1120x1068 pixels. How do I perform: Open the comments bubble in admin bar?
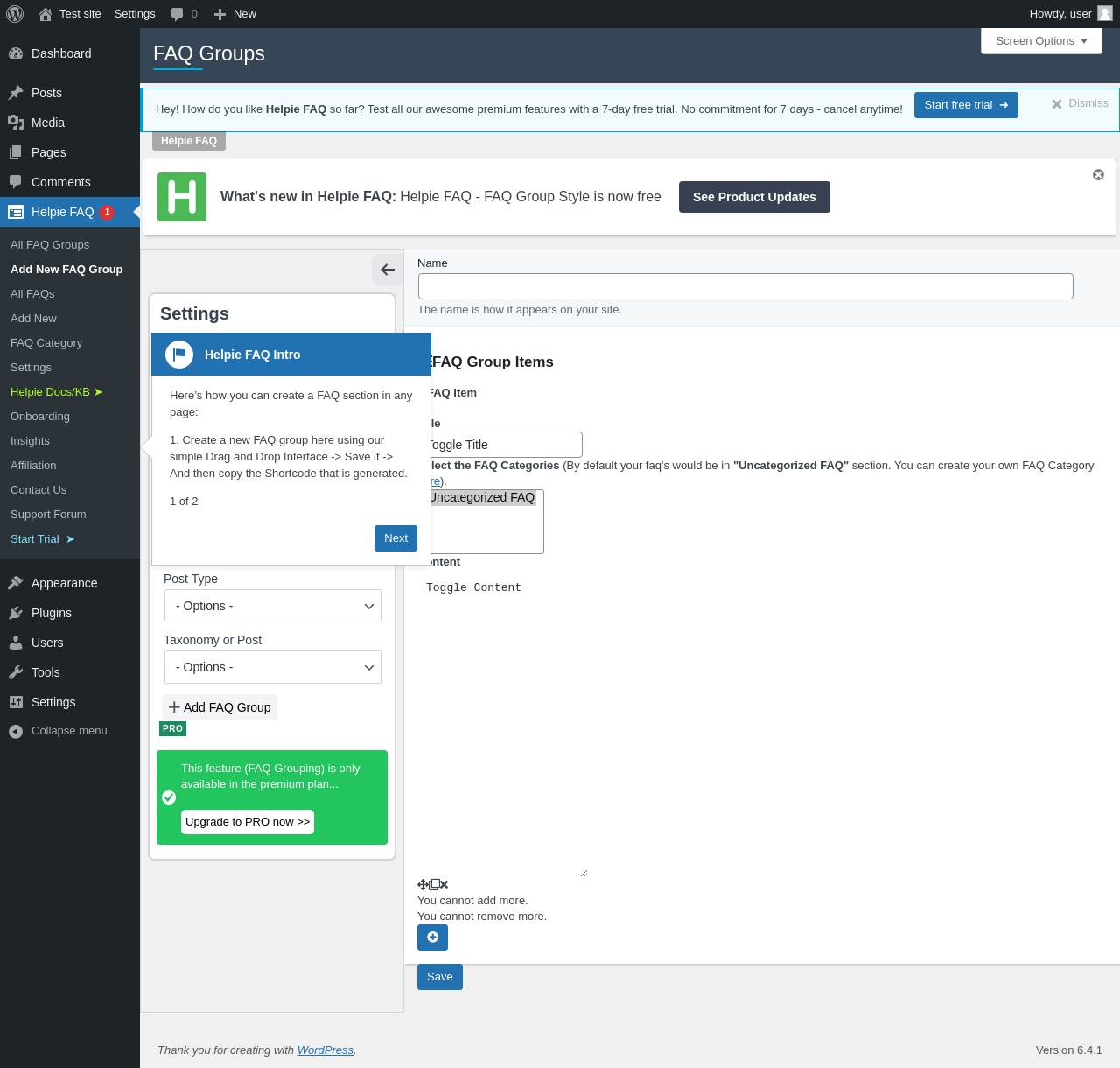point(178,14)
